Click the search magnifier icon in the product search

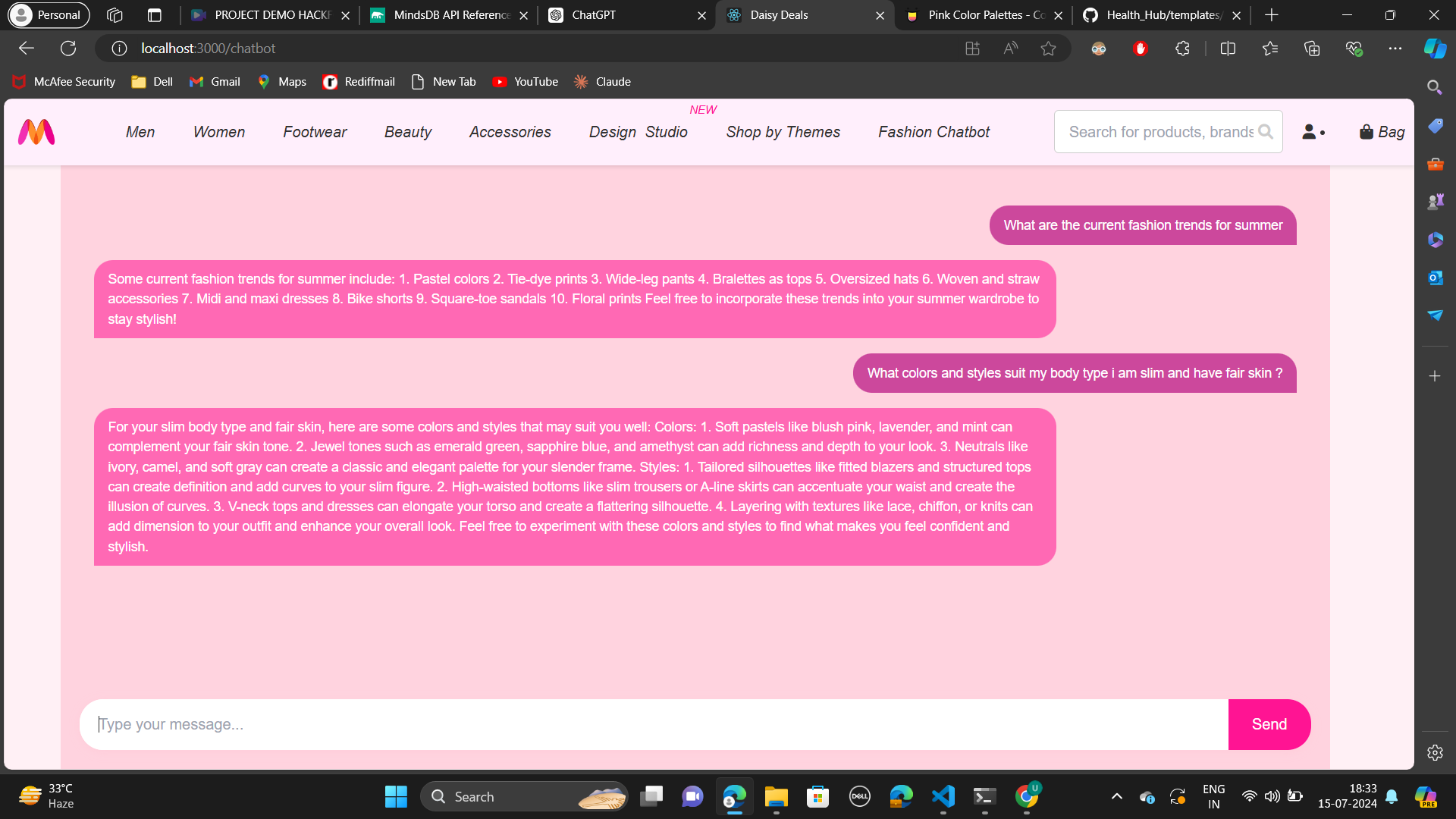pyautogui.click(x=1265, y=132)
